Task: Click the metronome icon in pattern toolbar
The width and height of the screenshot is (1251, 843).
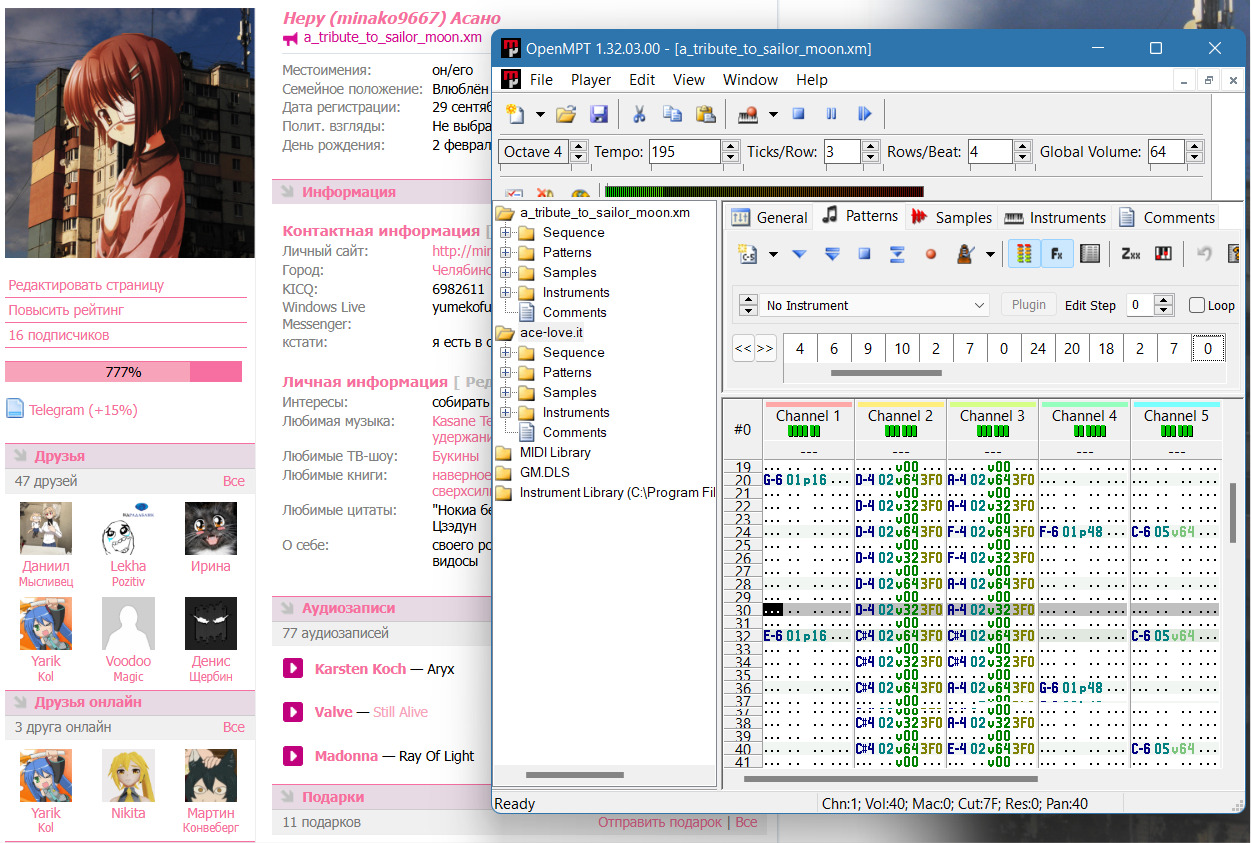Action: tap(966, 254)
